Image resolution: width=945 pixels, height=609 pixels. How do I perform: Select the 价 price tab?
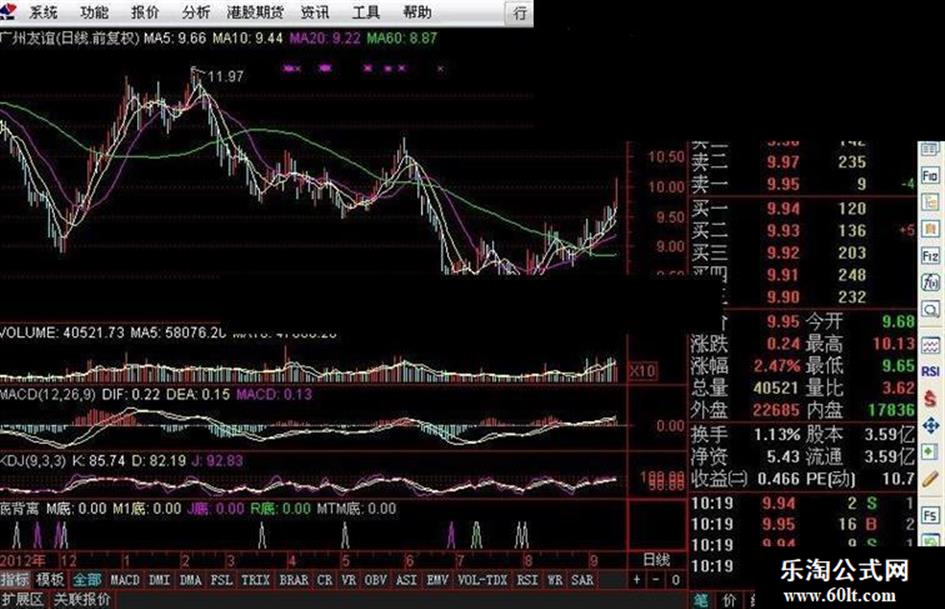[x=729, y=601]
